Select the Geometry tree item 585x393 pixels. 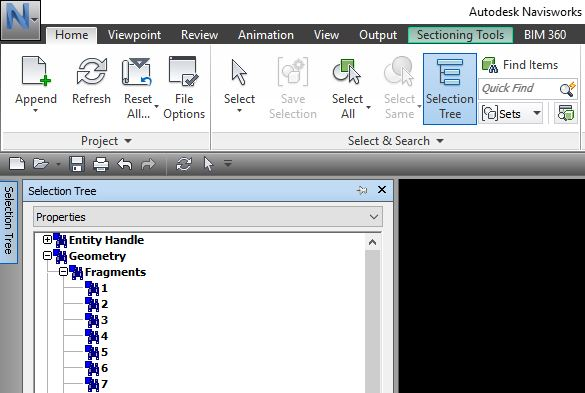tap(97, 256)
